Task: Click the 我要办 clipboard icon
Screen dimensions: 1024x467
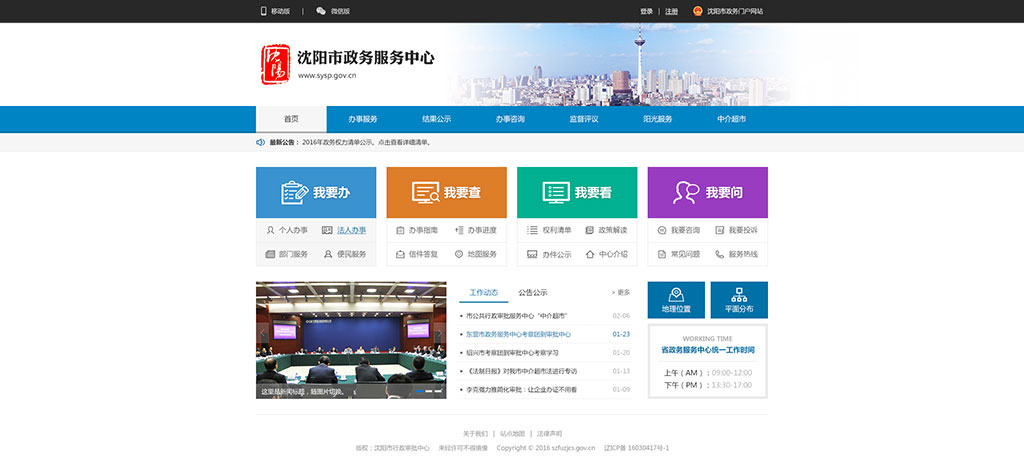Action: [x=293, y=192]
